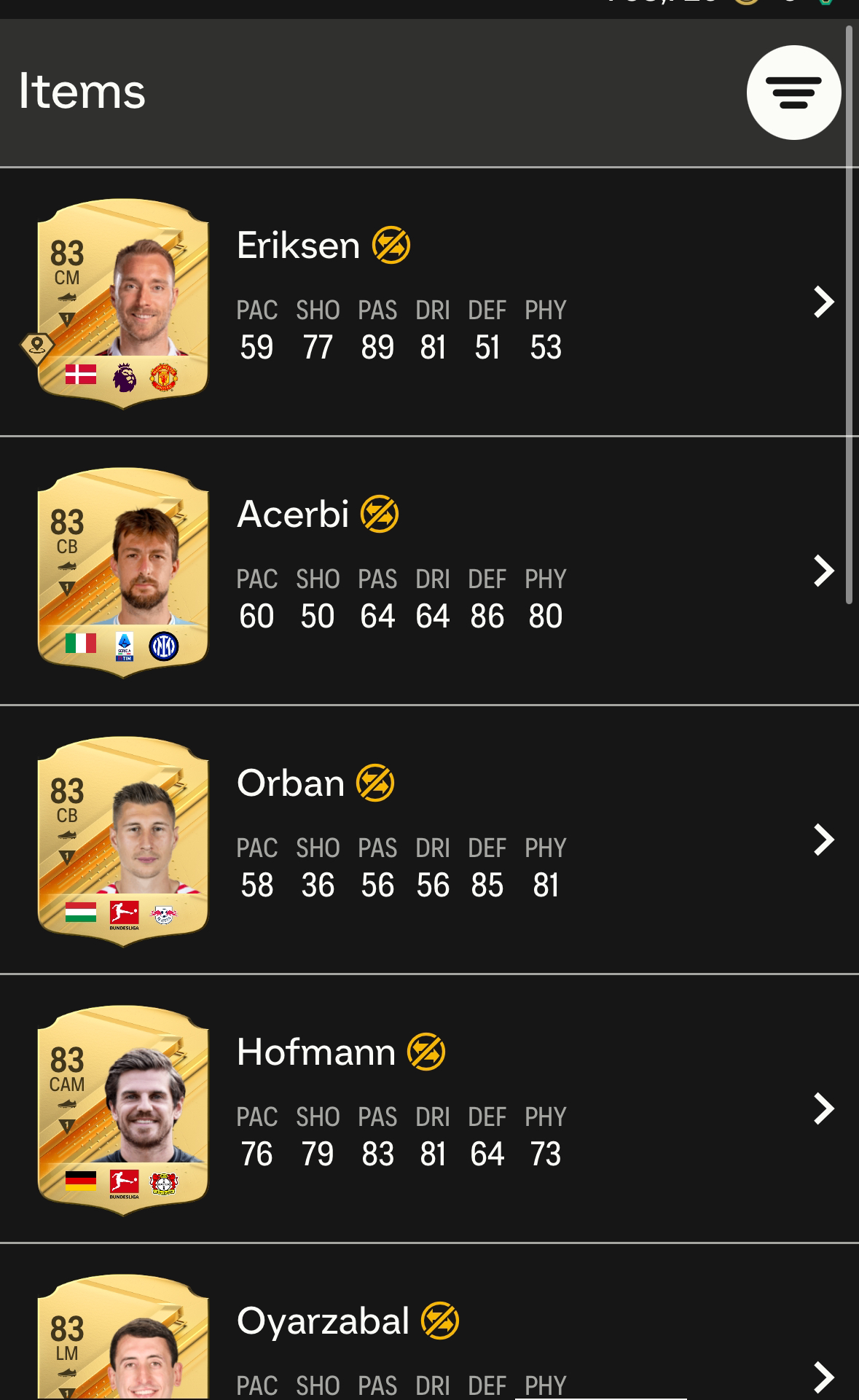
Task: Tap Oyarzabal's untradeable icon
Action: coord(440,1321)
